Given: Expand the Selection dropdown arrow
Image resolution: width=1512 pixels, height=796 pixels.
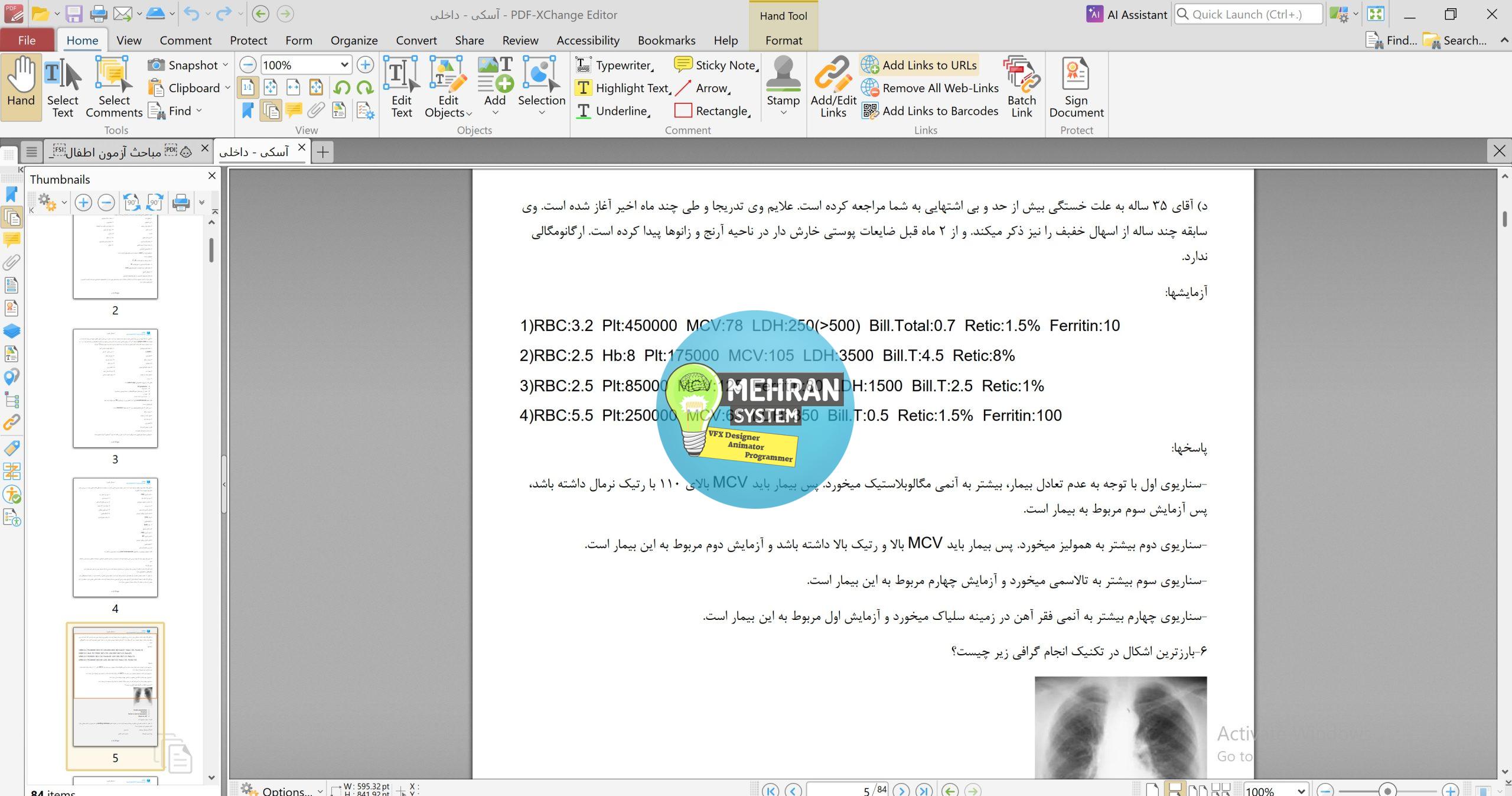Looking at the screenshot, I should tap(542, 113).
